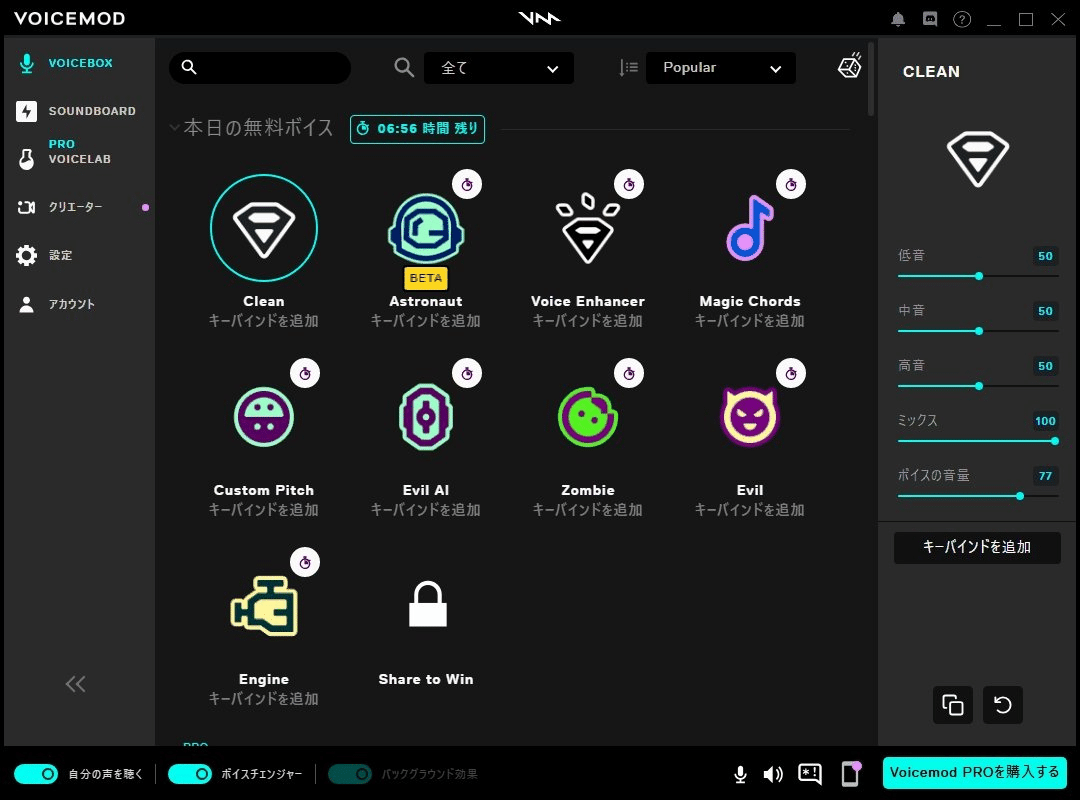Open notifications via the bell icon
This screenshot has height=800, width=1080.
(x=897, y=18)
